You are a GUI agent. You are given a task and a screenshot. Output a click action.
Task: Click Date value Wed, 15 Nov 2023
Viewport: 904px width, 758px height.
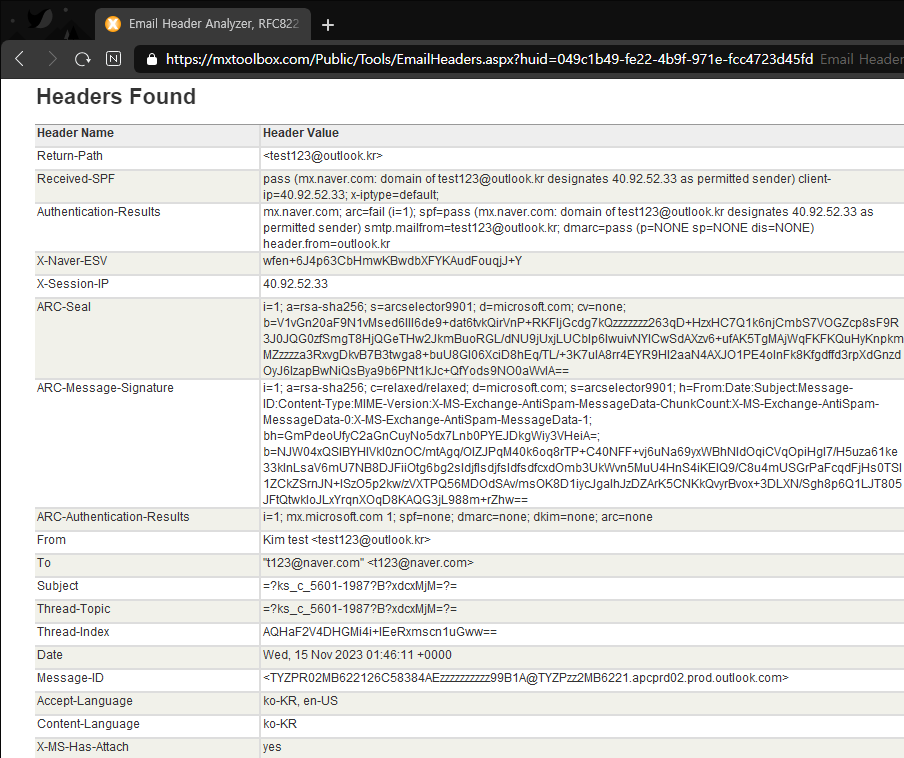click(357, 655)
